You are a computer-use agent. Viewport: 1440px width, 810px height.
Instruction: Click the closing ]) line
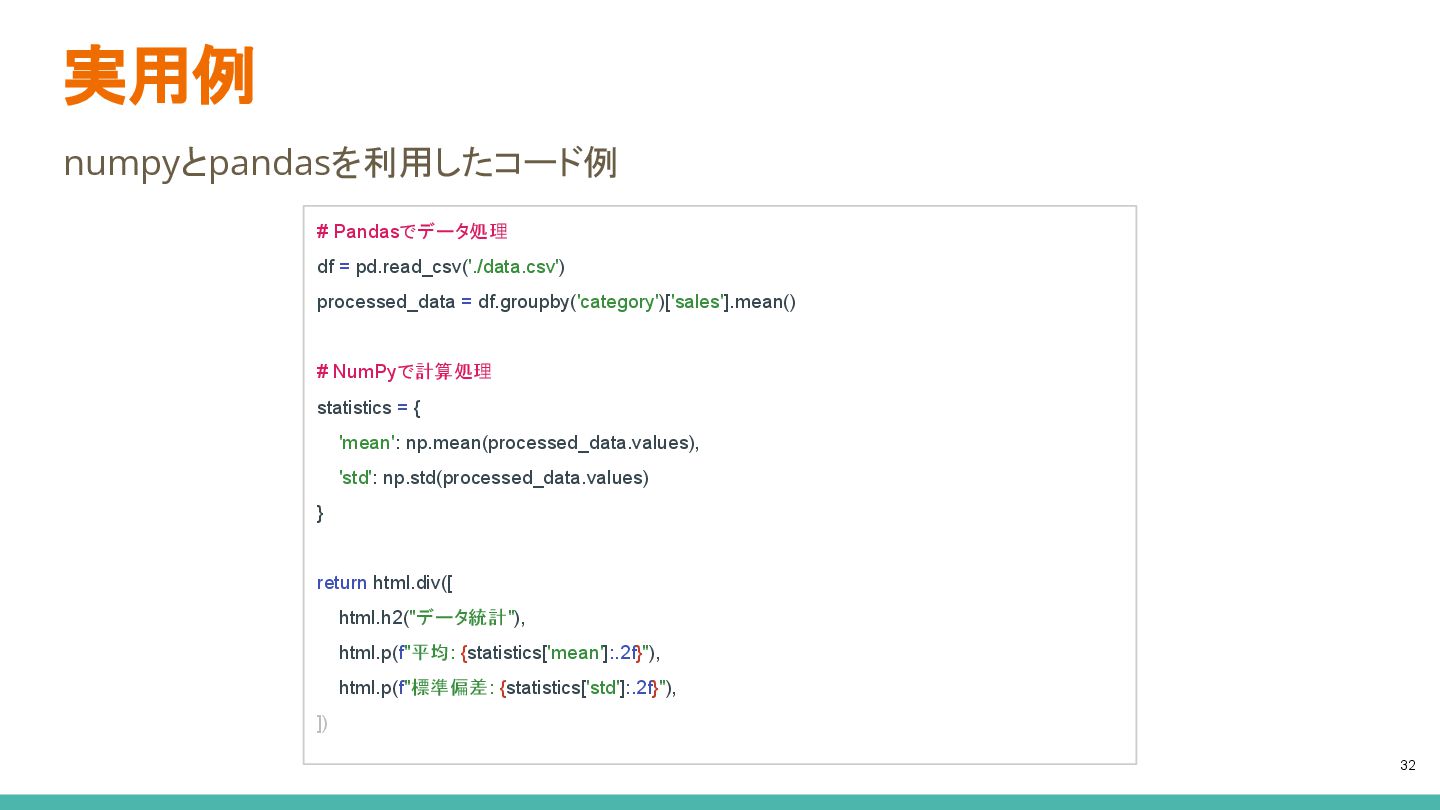(322, 723)
